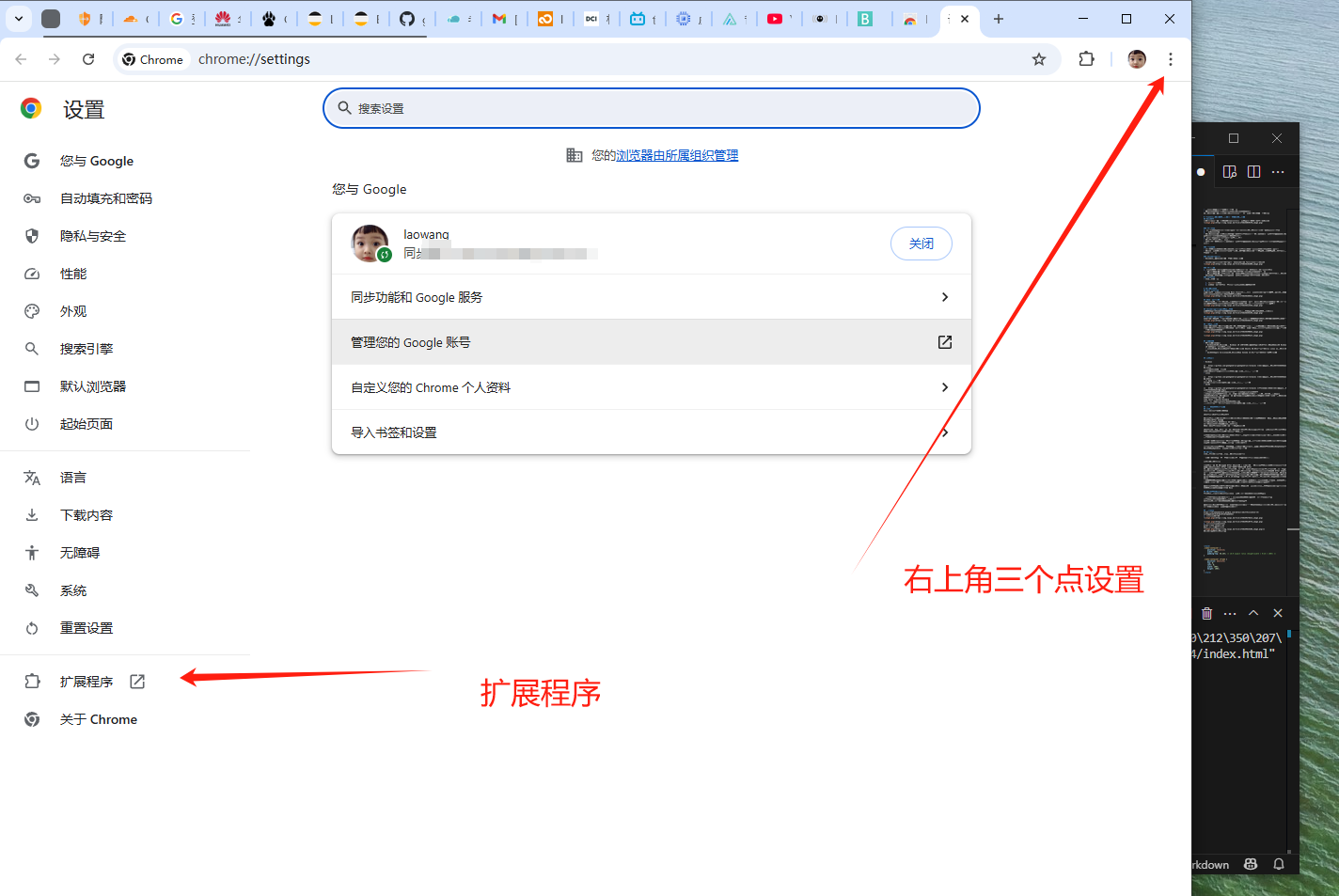Select 外观 in the sidebar

coord(73,311)
